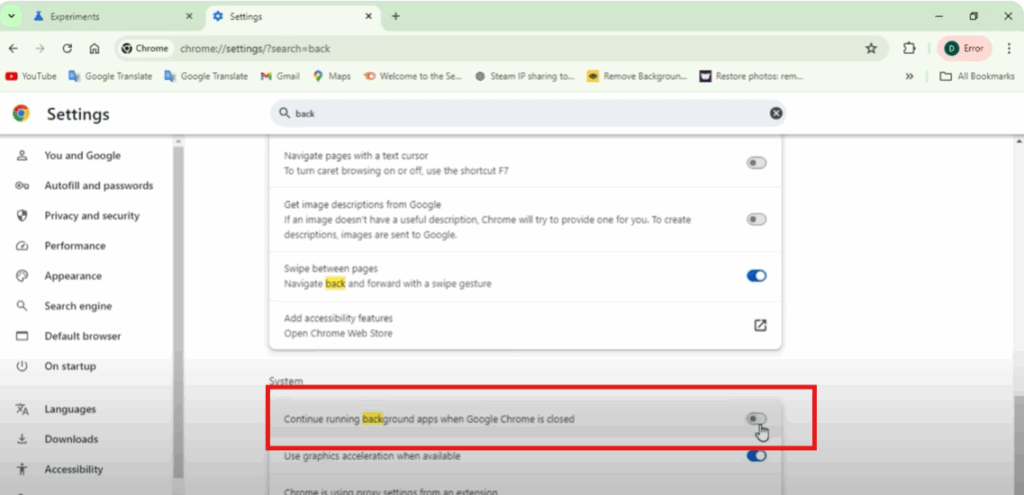The height and width of the screenshot is (495, 1024).
Task: Open the Maps bookmark
Action: coord(332,76)
